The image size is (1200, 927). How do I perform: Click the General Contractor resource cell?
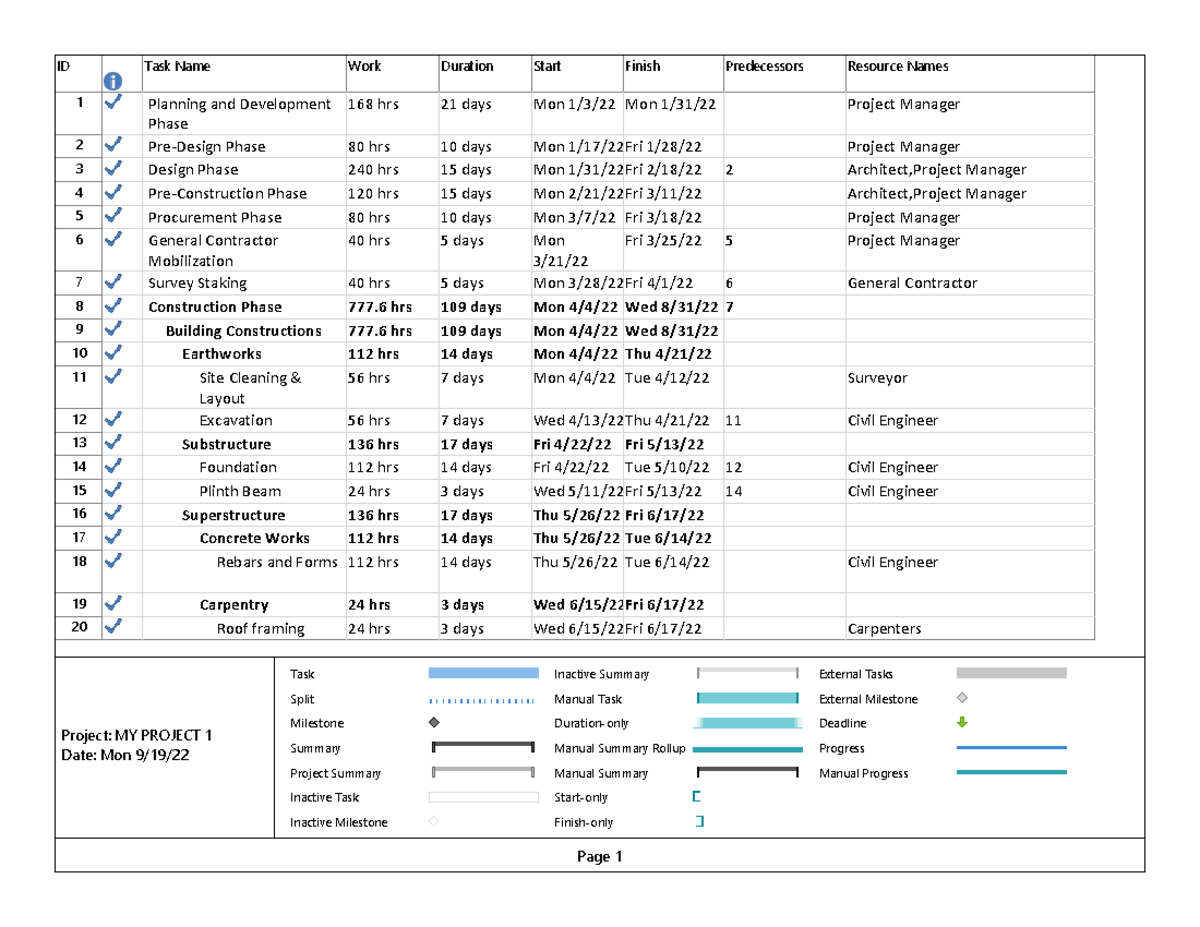click(x=912, y=283)
